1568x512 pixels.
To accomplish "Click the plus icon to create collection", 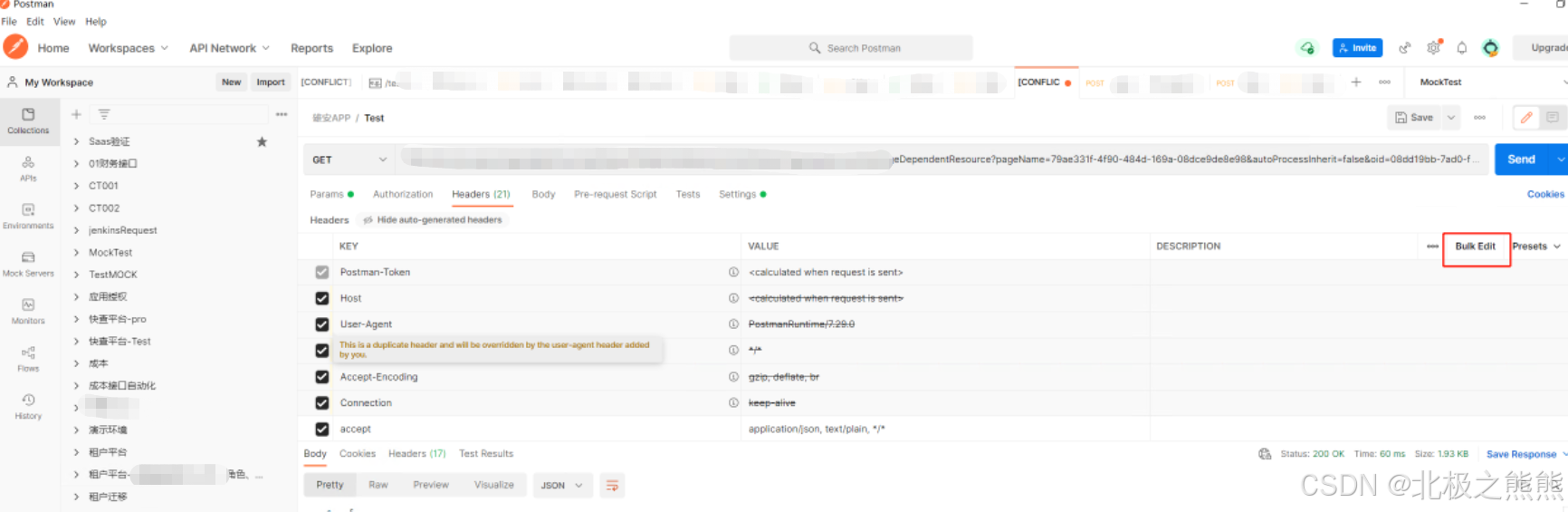I will point(76,114).
